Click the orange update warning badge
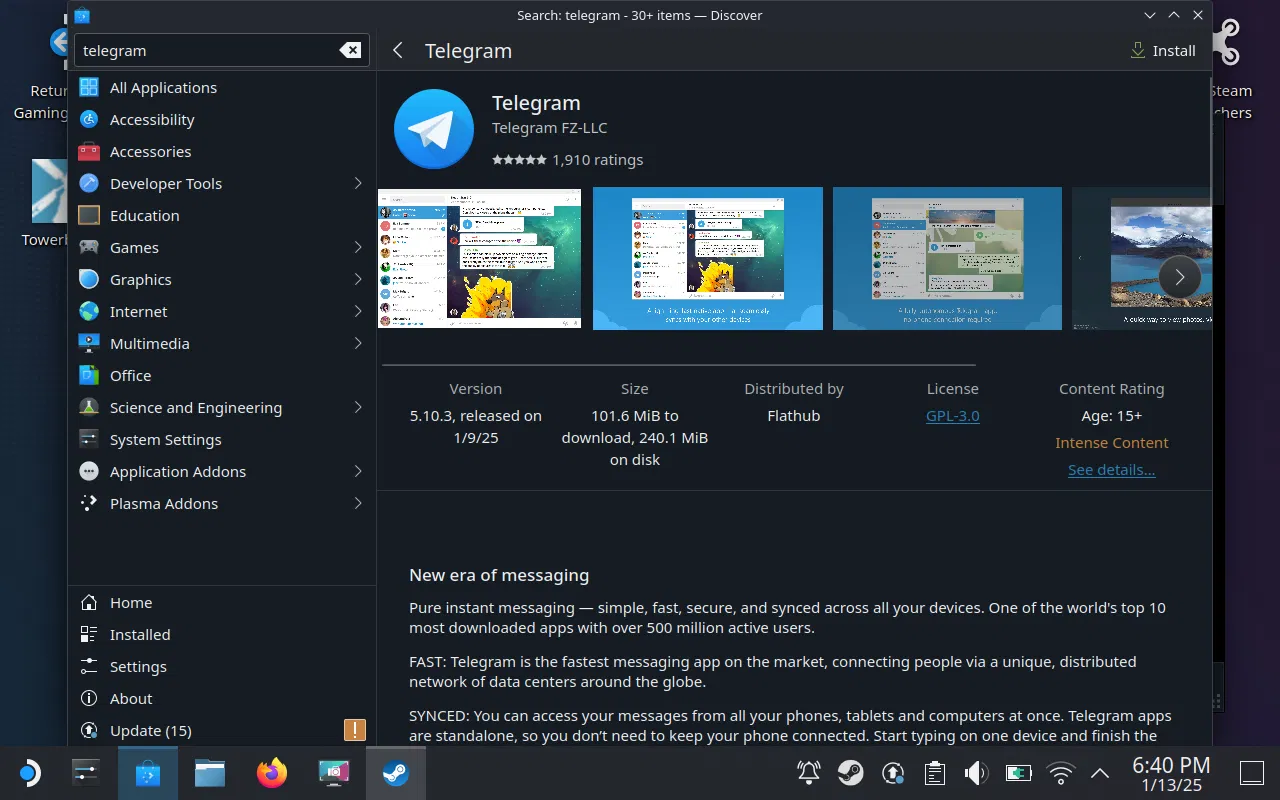This screenshot has width=1280, height=800. coord(355,730)
